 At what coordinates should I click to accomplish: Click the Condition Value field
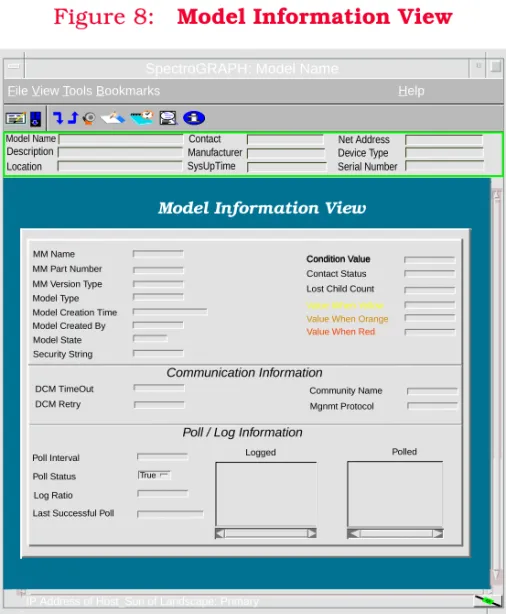430,260
